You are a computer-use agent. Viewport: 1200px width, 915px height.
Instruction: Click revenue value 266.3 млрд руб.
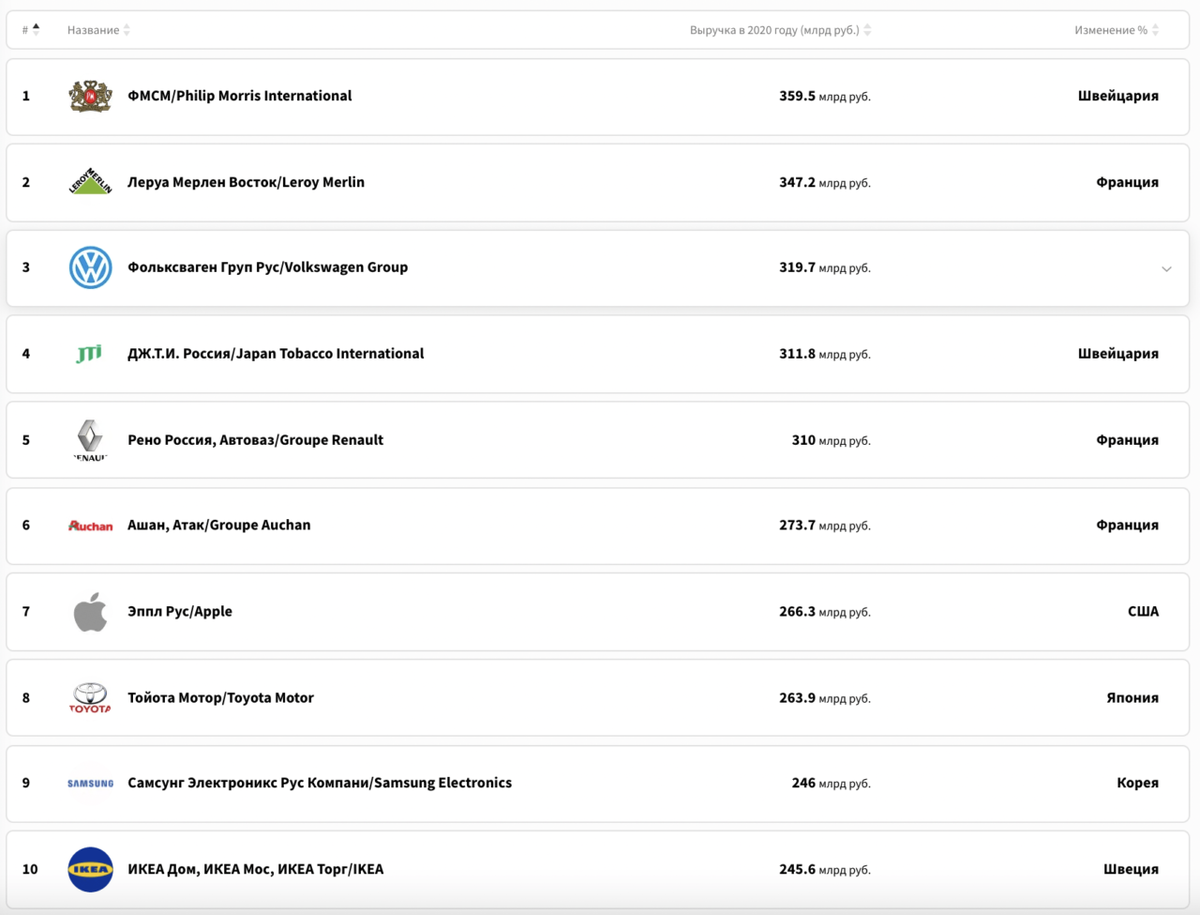pyautogui.click(x=825, y=611)
